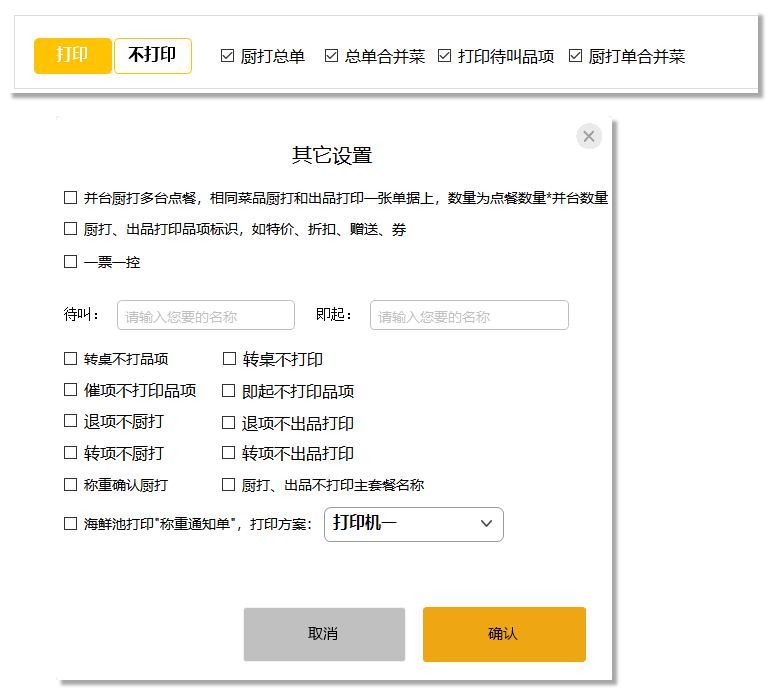The height and width of the screenshot is (688, 769).
Task: Close the 其它设置 dialog with the X icon
Action: [589, 136]
